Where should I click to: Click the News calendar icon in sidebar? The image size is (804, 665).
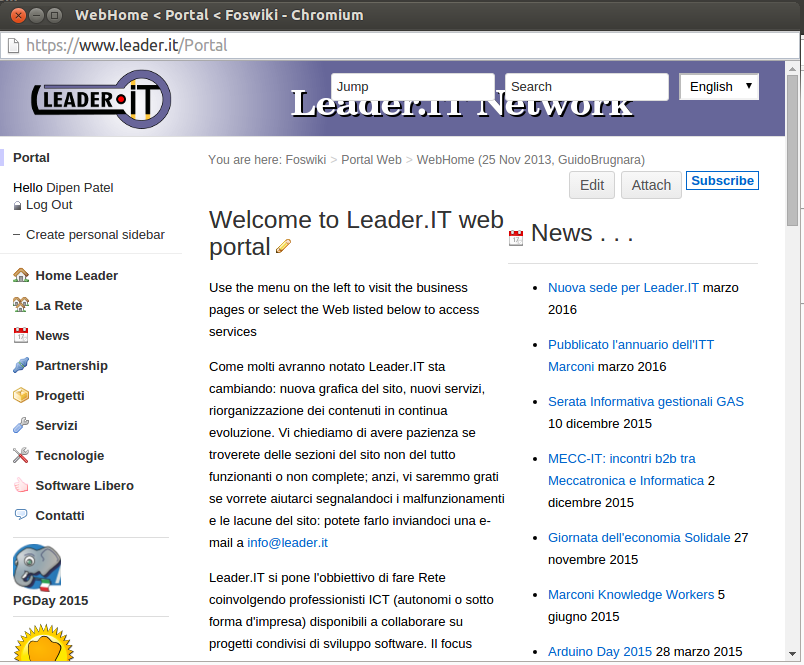click(21, 335)
